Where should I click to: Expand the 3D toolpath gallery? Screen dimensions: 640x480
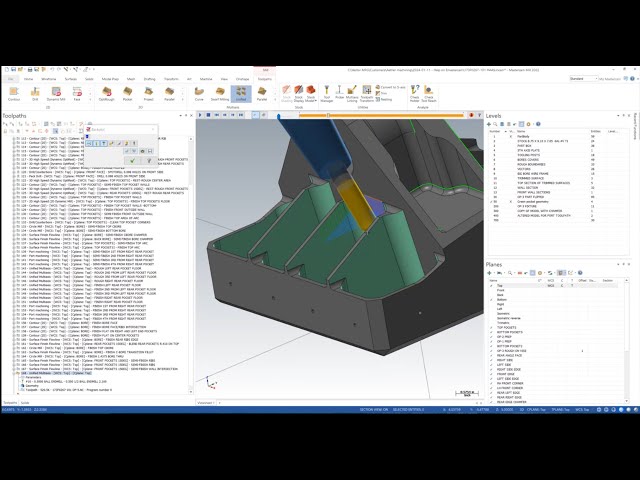(182, 99)
